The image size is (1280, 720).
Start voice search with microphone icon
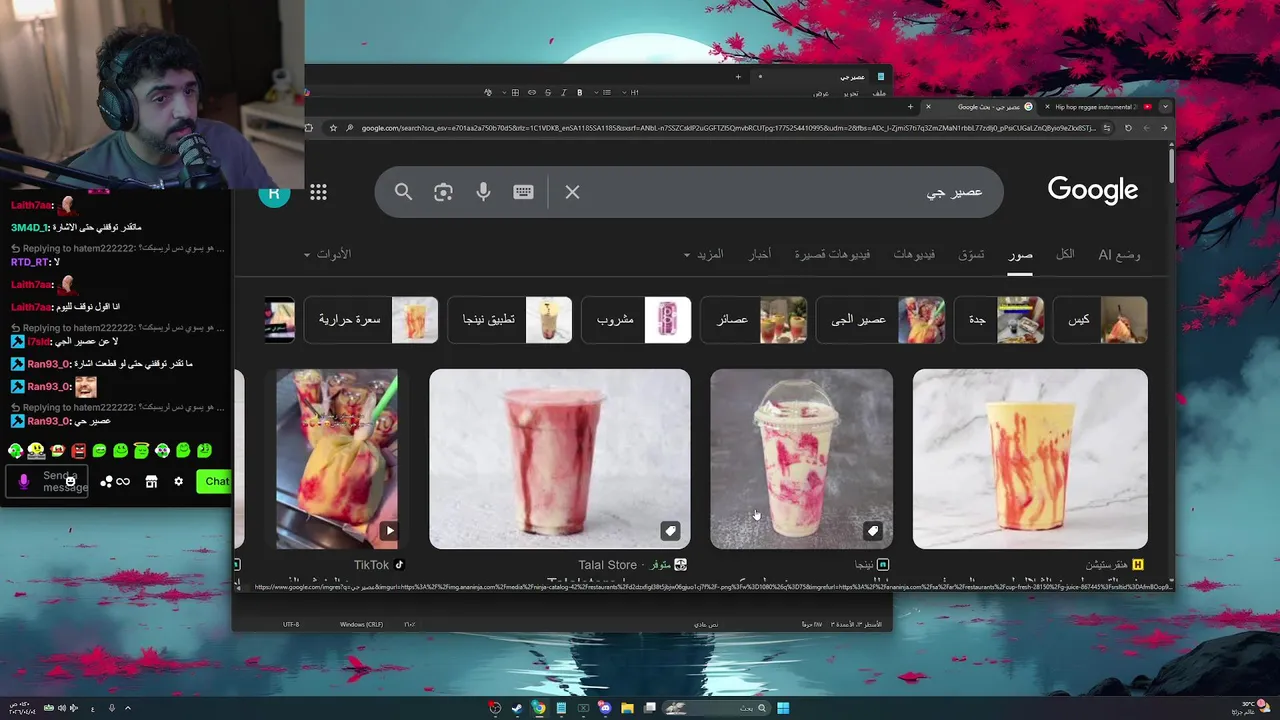[x=483, y=192]
